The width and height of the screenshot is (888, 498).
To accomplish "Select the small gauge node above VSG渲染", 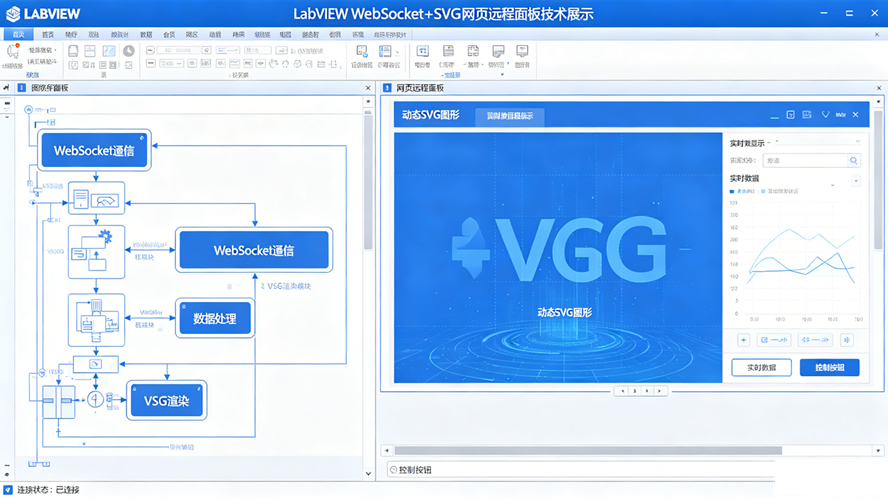I will [x=96, y=364].
